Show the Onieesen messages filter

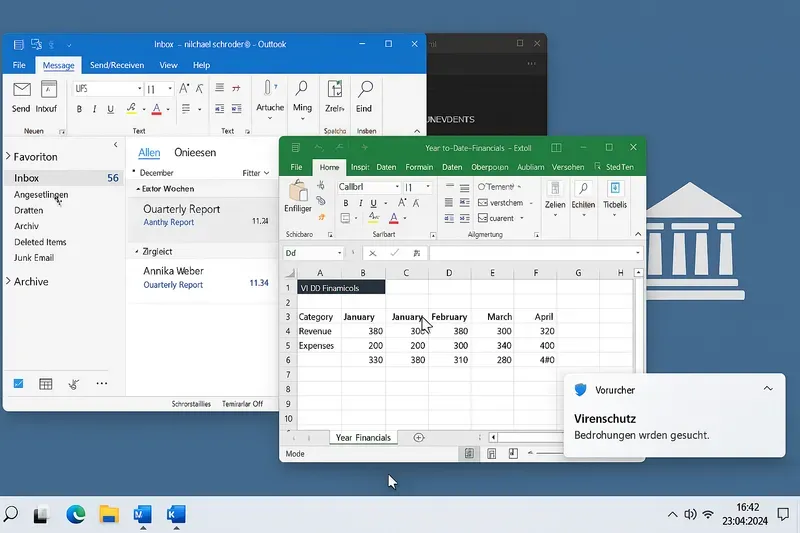[195, 153]
